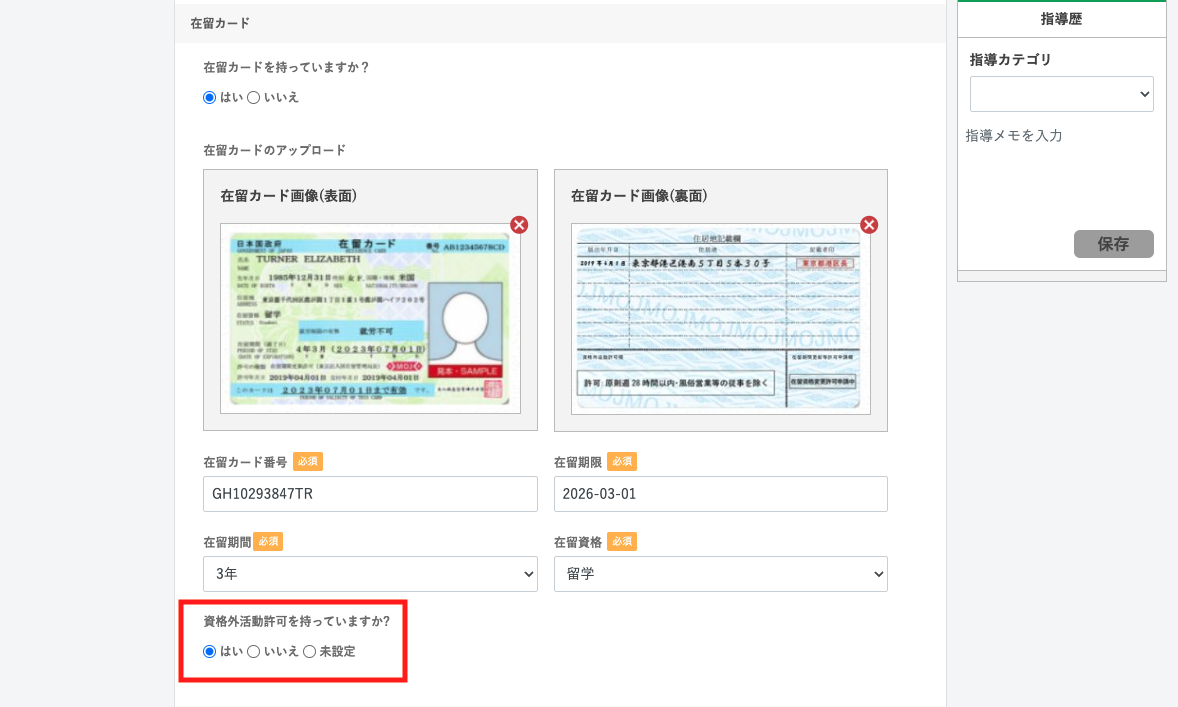Screen dimensions: 1178x707
Task: Click the 指導歴 panel header
Action: point(1062,20)
